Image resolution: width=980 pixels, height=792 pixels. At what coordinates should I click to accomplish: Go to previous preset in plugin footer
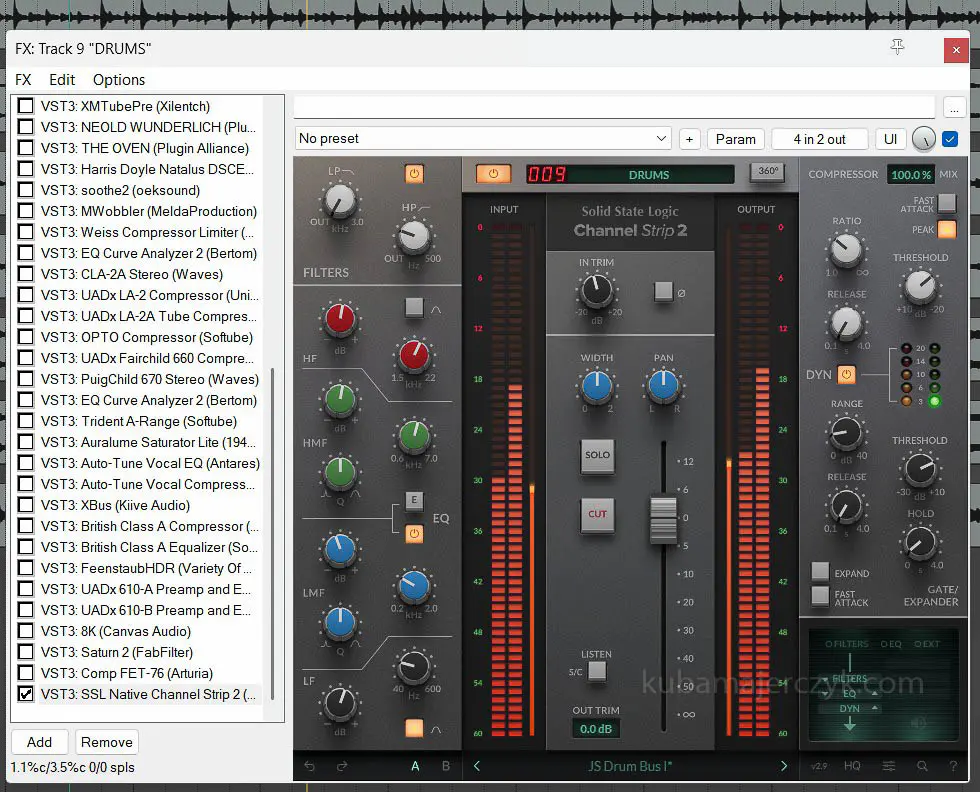point(477,767)
